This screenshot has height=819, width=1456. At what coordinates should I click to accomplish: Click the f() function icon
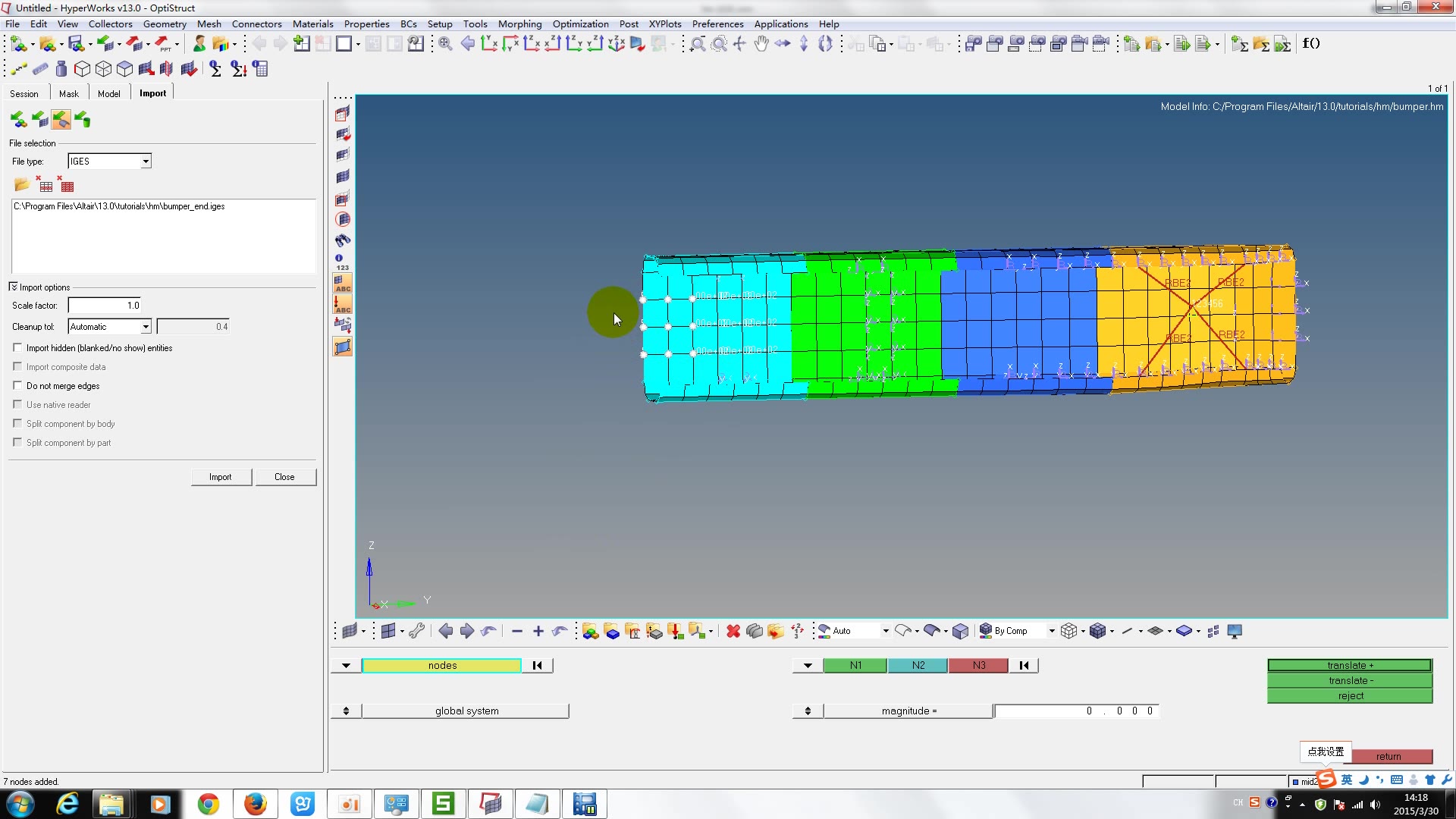1311,43
